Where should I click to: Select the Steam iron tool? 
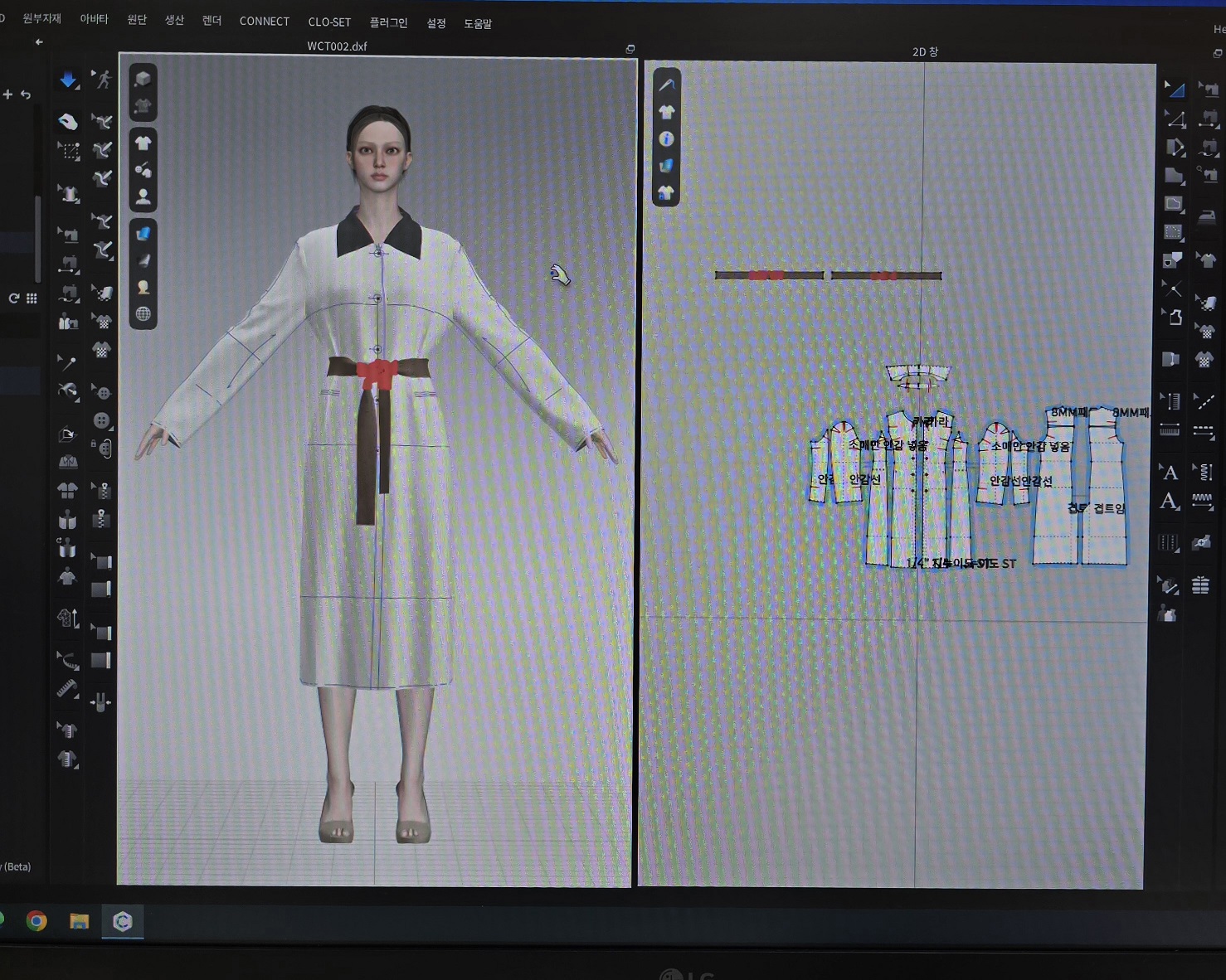1207,216
